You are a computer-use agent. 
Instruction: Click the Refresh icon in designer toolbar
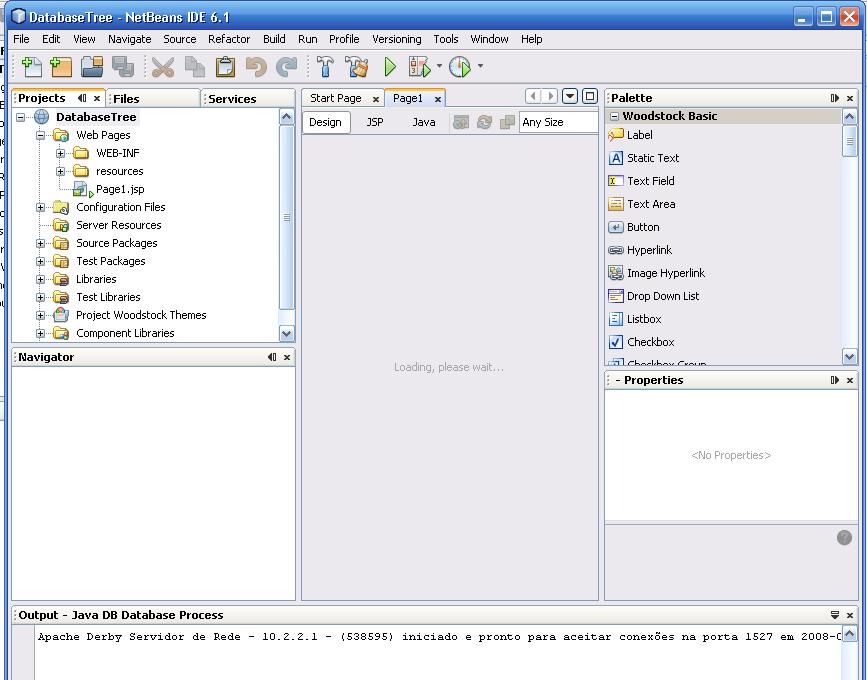click(484, 122)
